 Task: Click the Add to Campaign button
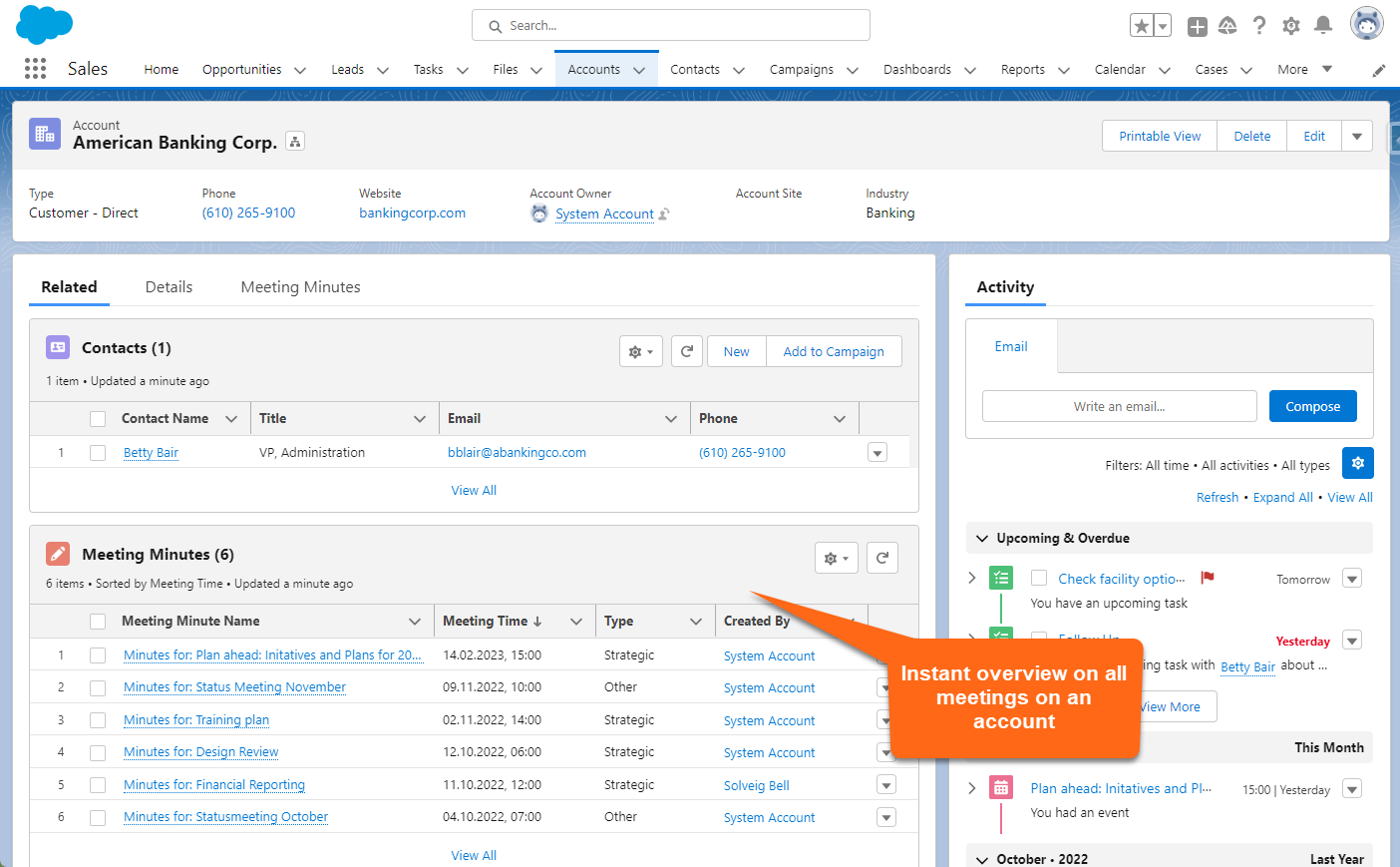pyautogui.click(x=834, y=351)
